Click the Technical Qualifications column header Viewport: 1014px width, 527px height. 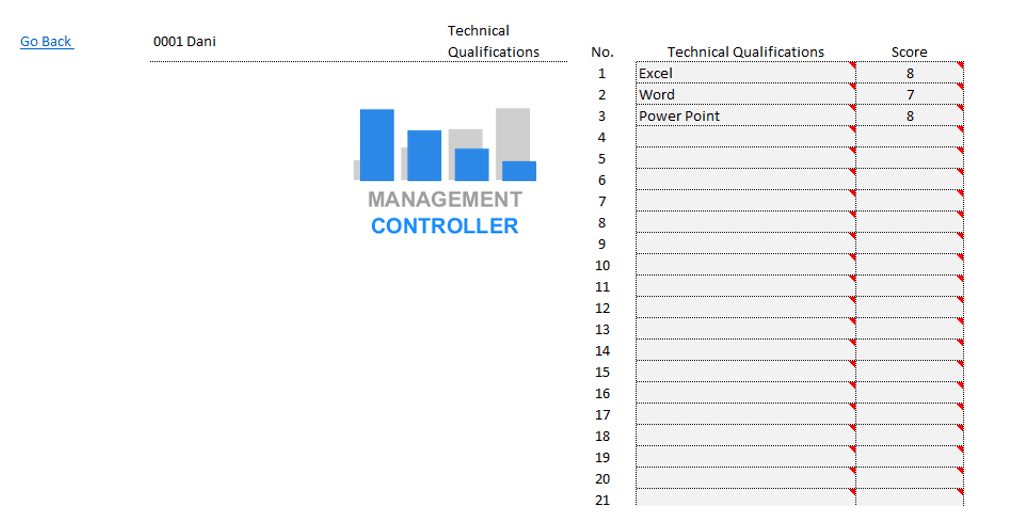point(745,52)
